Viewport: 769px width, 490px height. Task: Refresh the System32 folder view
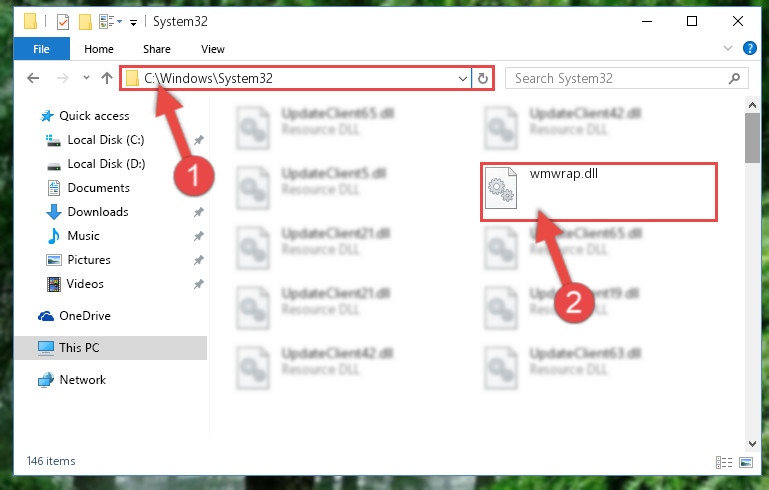[x=483, y=78]
